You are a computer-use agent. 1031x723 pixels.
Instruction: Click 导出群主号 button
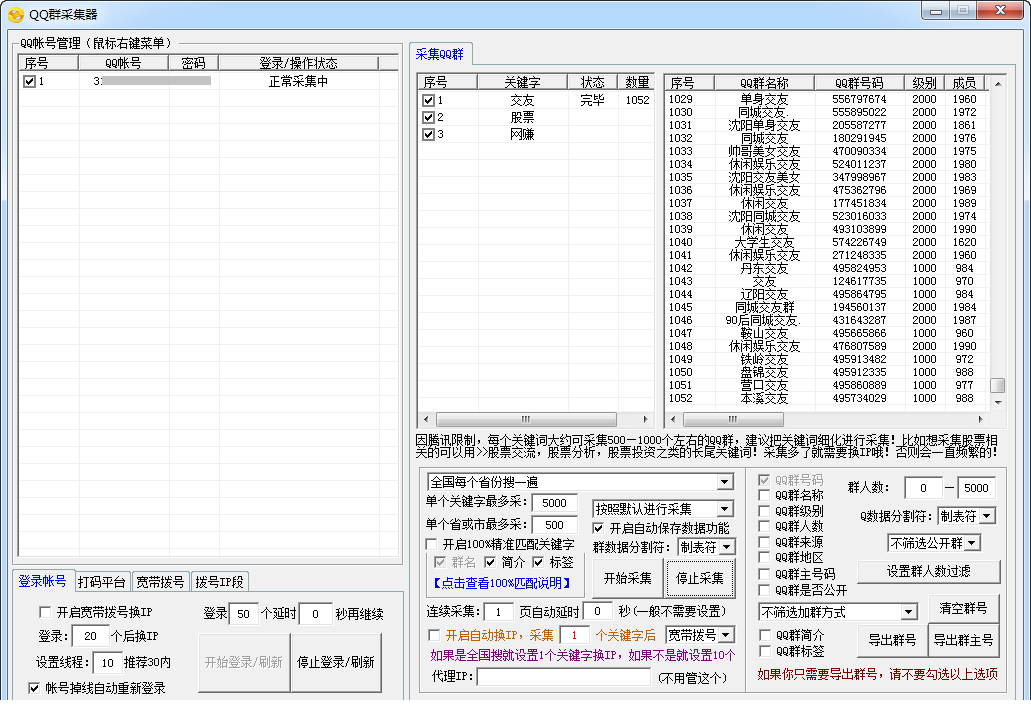coord(963,640)
